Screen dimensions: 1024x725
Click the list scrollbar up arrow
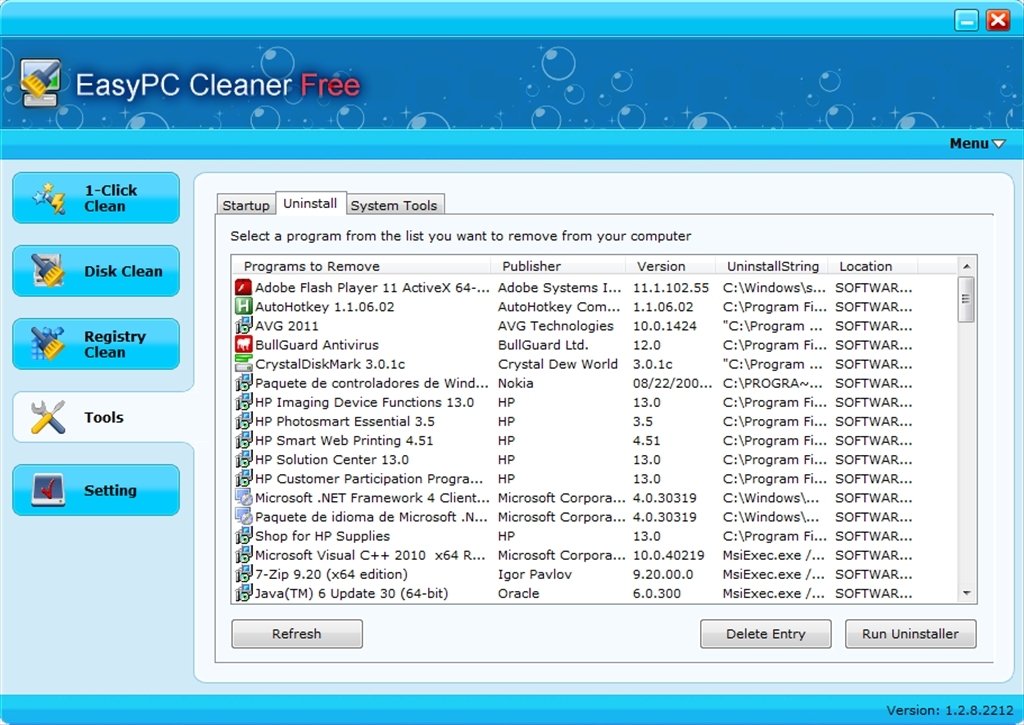tap(967, 266)
